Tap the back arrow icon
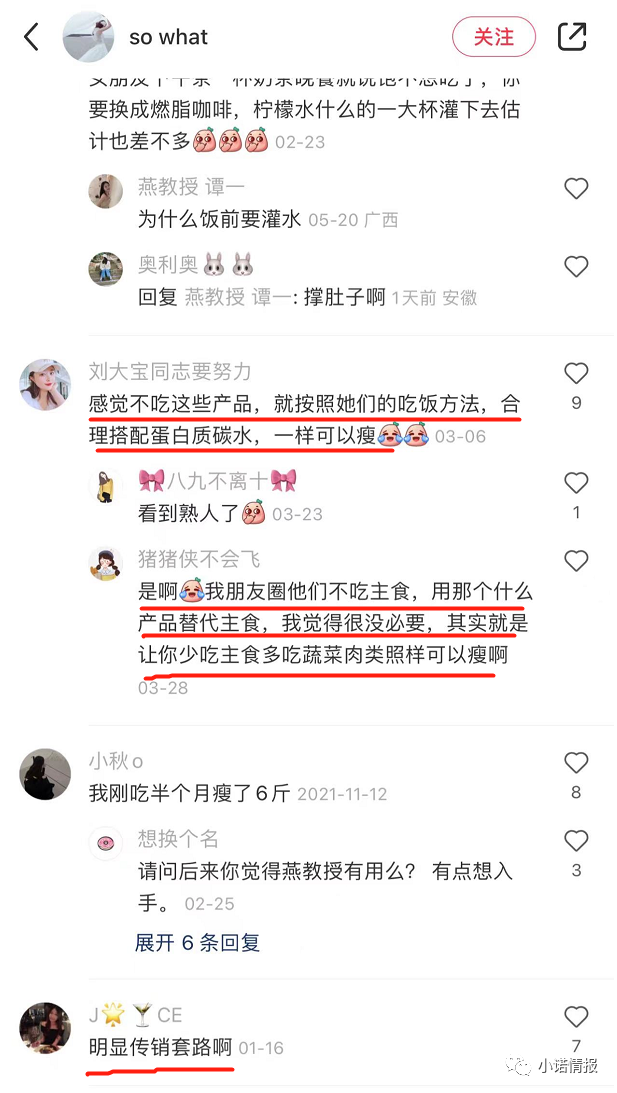Viewport: 617px width, 1093px height. [31, 36]
